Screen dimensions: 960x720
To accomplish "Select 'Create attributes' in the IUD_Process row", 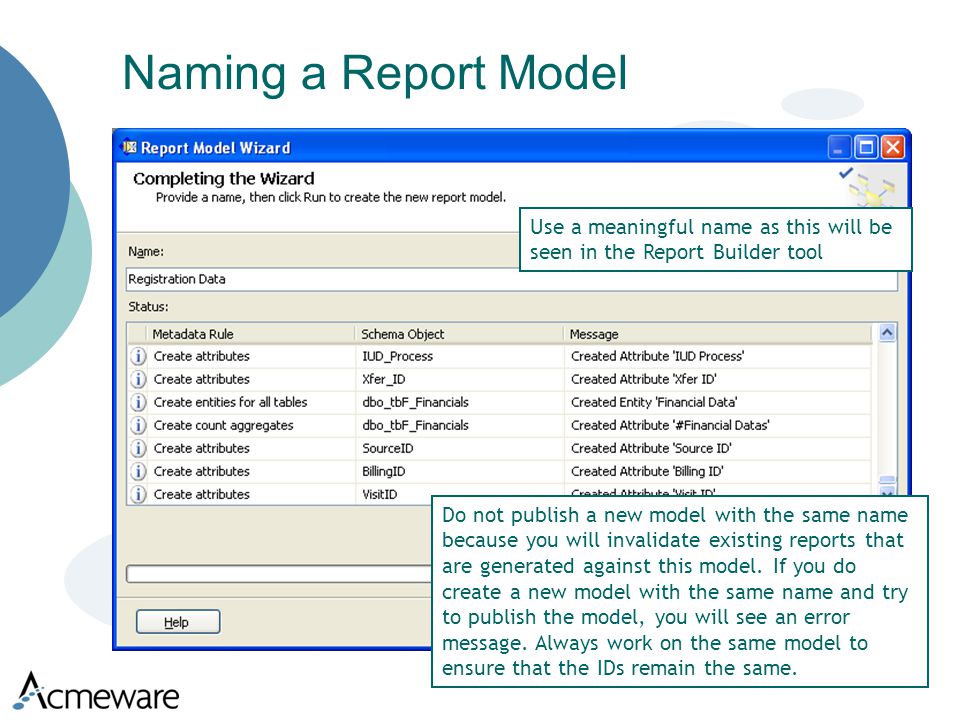I will (201, 356).
